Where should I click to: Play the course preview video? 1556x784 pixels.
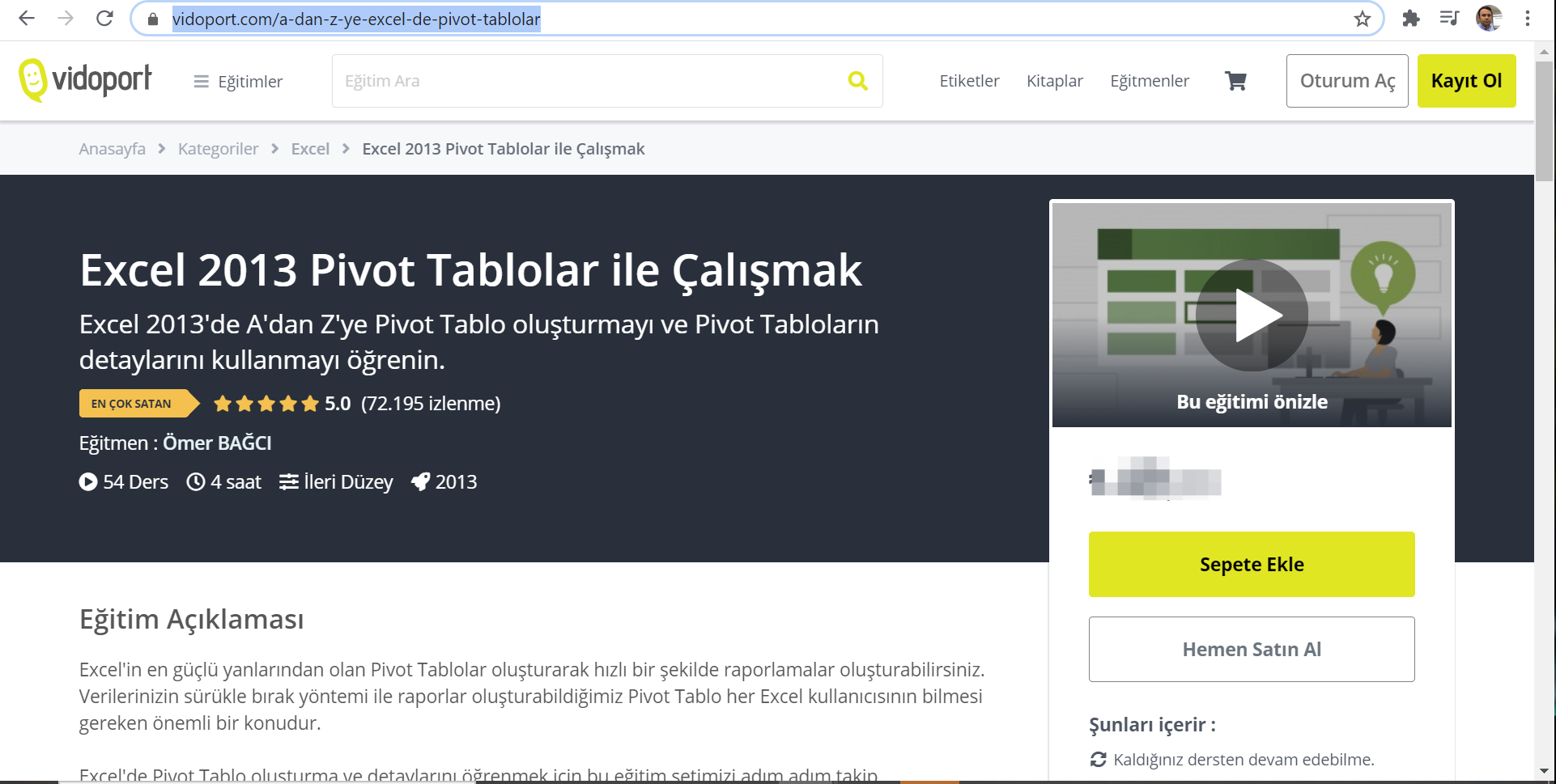[1252, 315]
